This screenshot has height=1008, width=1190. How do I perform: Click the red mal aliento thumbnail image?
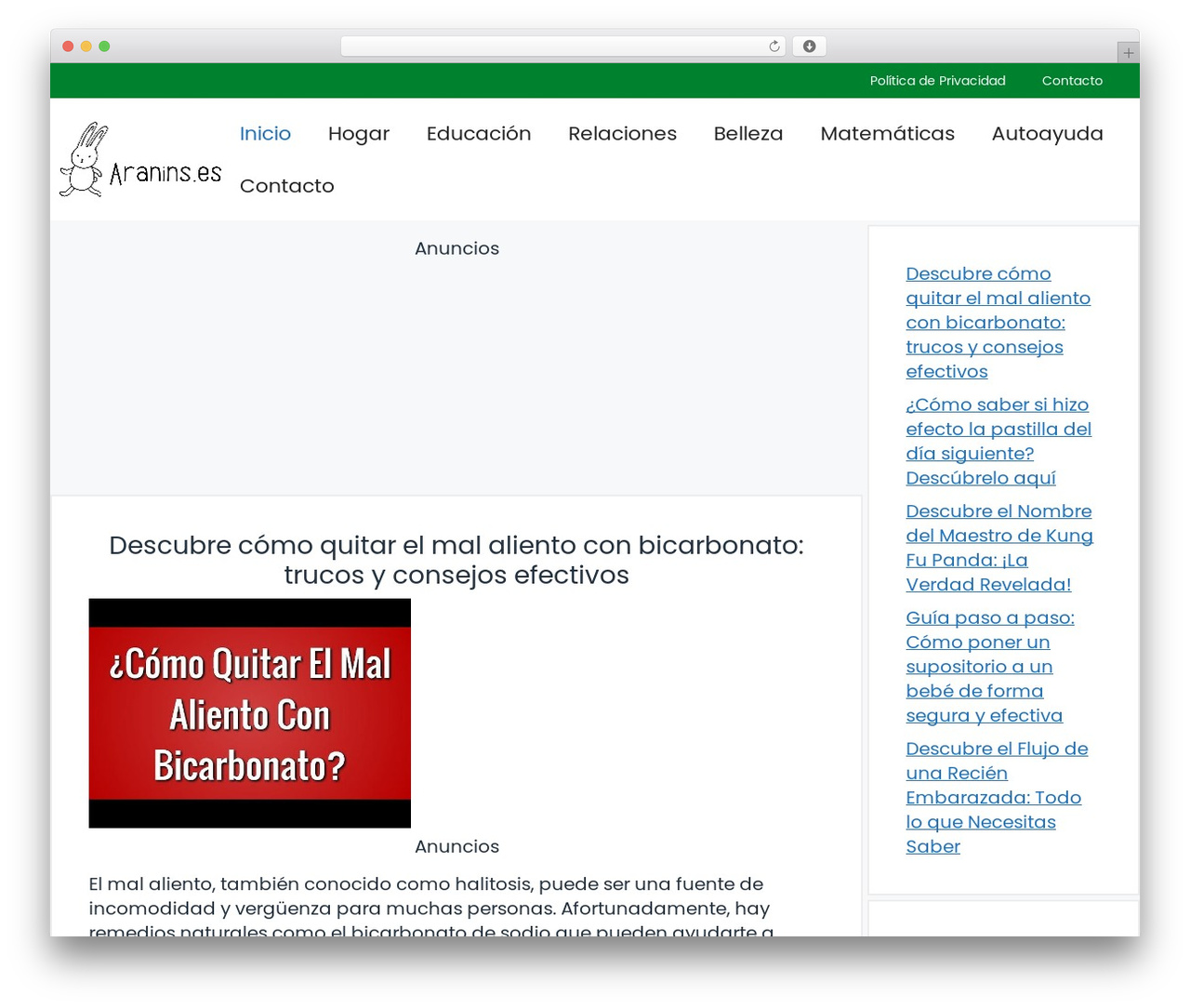coord(249,713)
